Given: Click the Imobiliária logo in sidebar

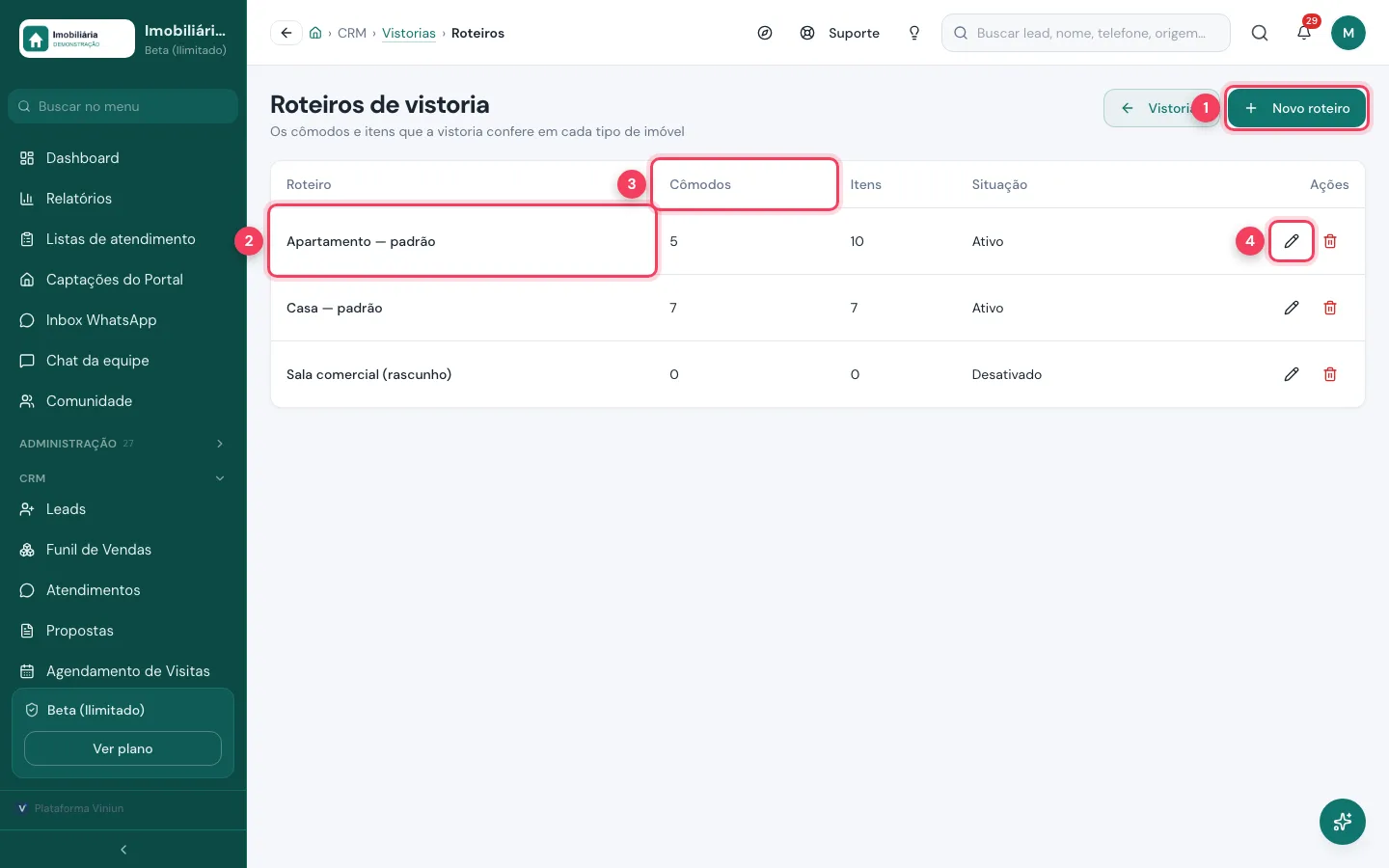Looking at the screenshot, I should click(x=77, y=39).
